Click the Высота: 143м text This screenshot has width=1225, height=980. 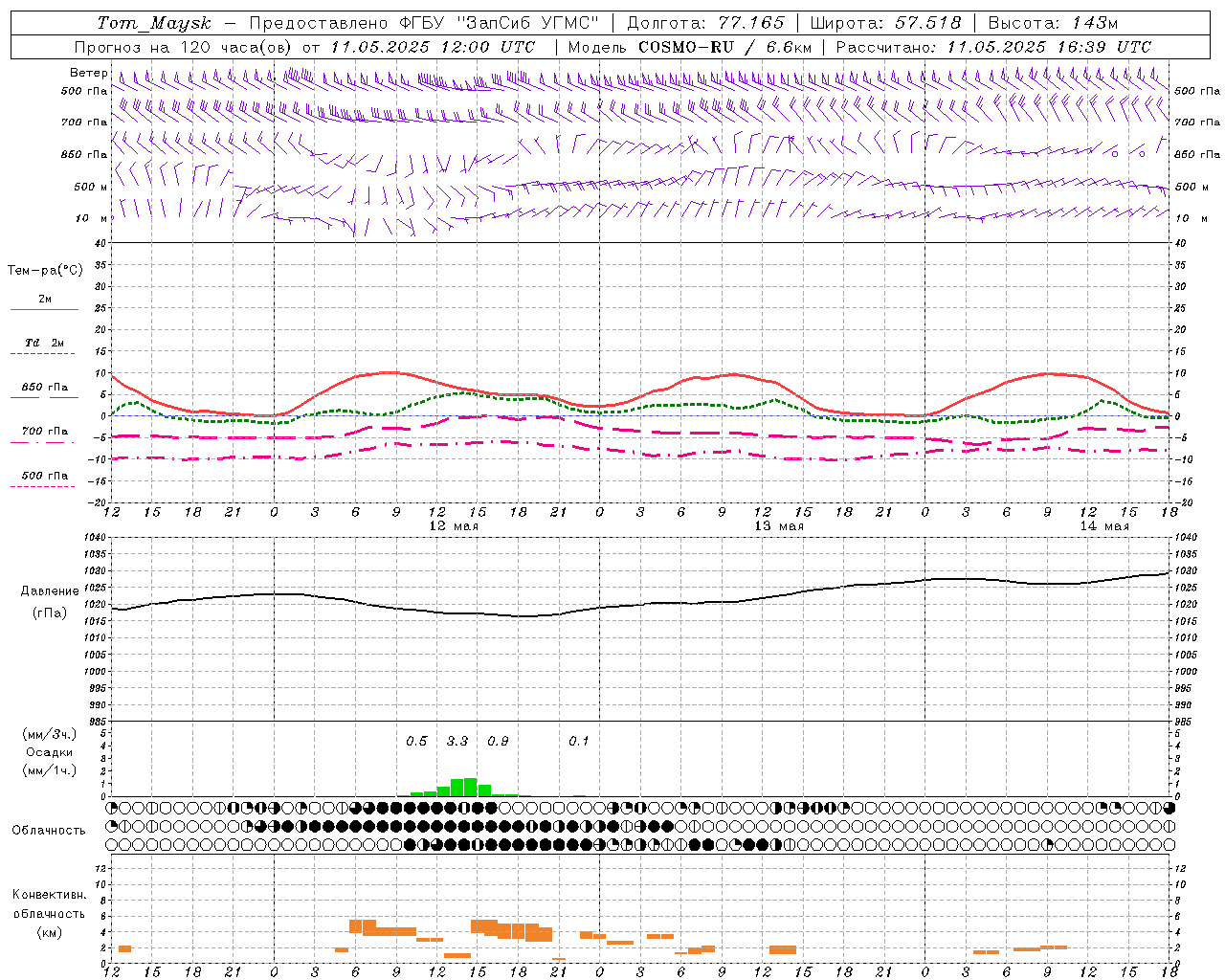[x=1053, y=23]
